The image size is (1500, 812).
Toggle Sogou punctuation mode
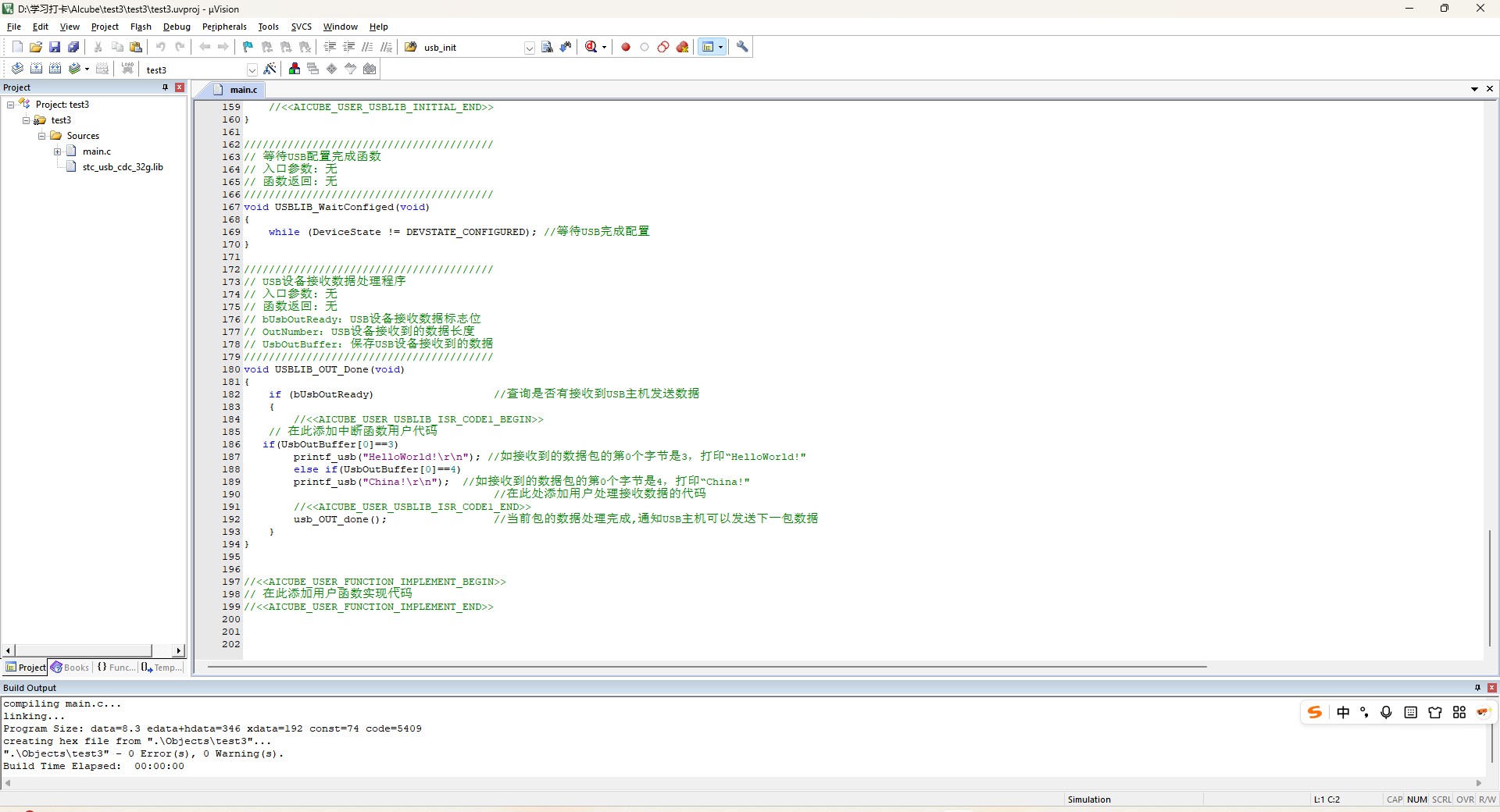1364,712
